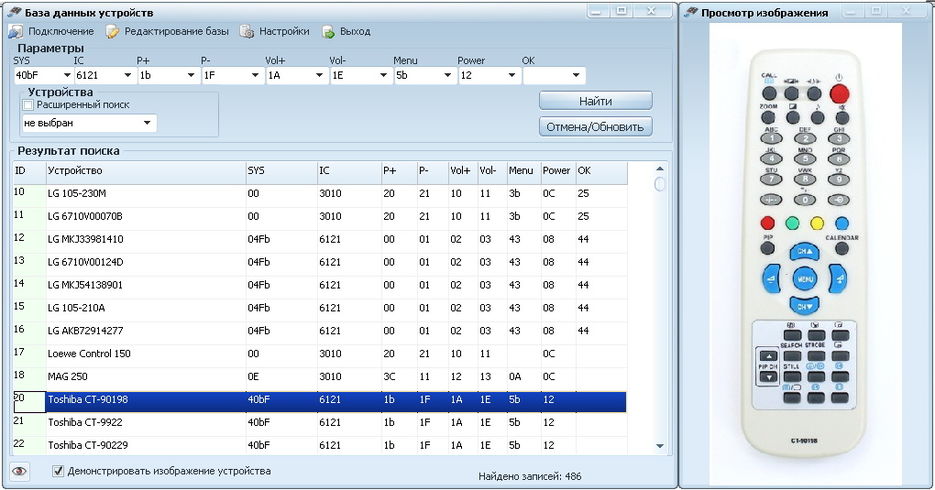Select row LG AKB72914277
This screenshot has height=490, width=935.
[x=320, y=331]
